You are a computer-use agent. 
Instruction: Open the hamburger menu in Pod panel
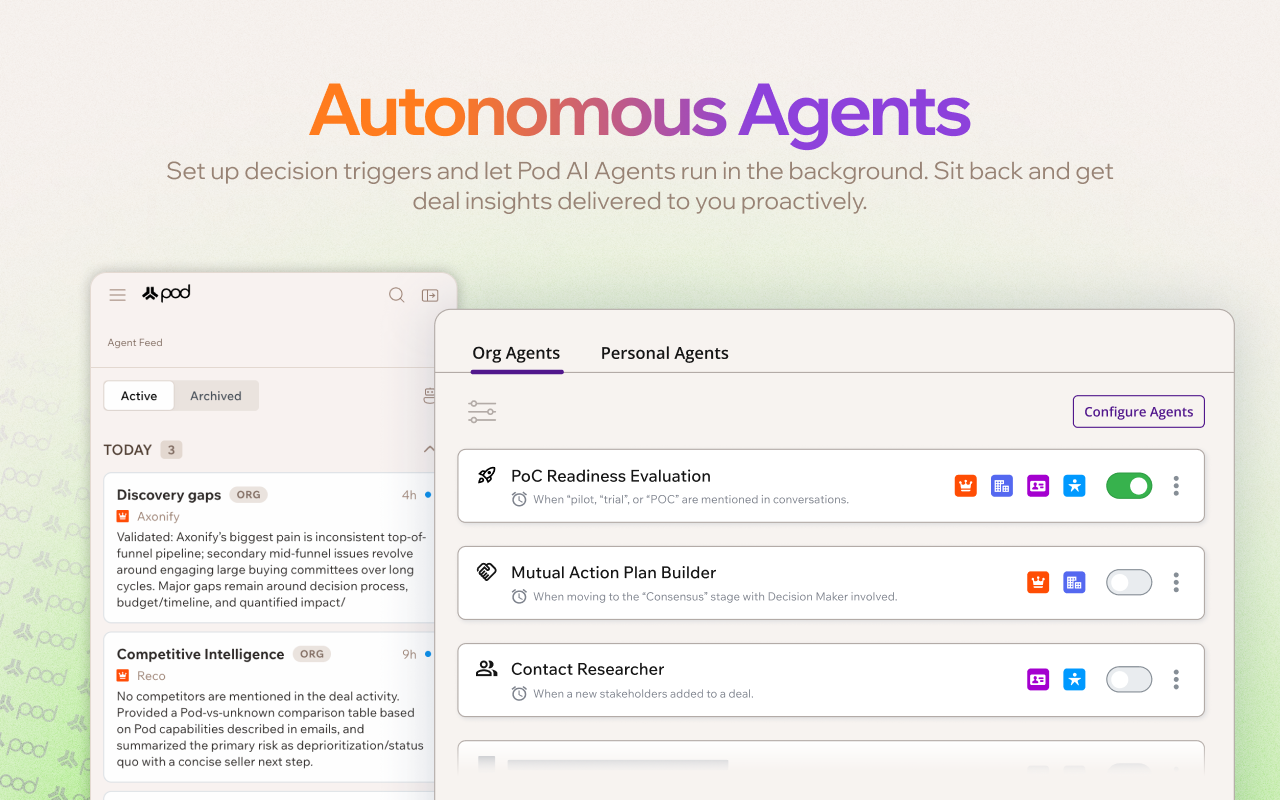pyautogui.click(x=117, y=295)
